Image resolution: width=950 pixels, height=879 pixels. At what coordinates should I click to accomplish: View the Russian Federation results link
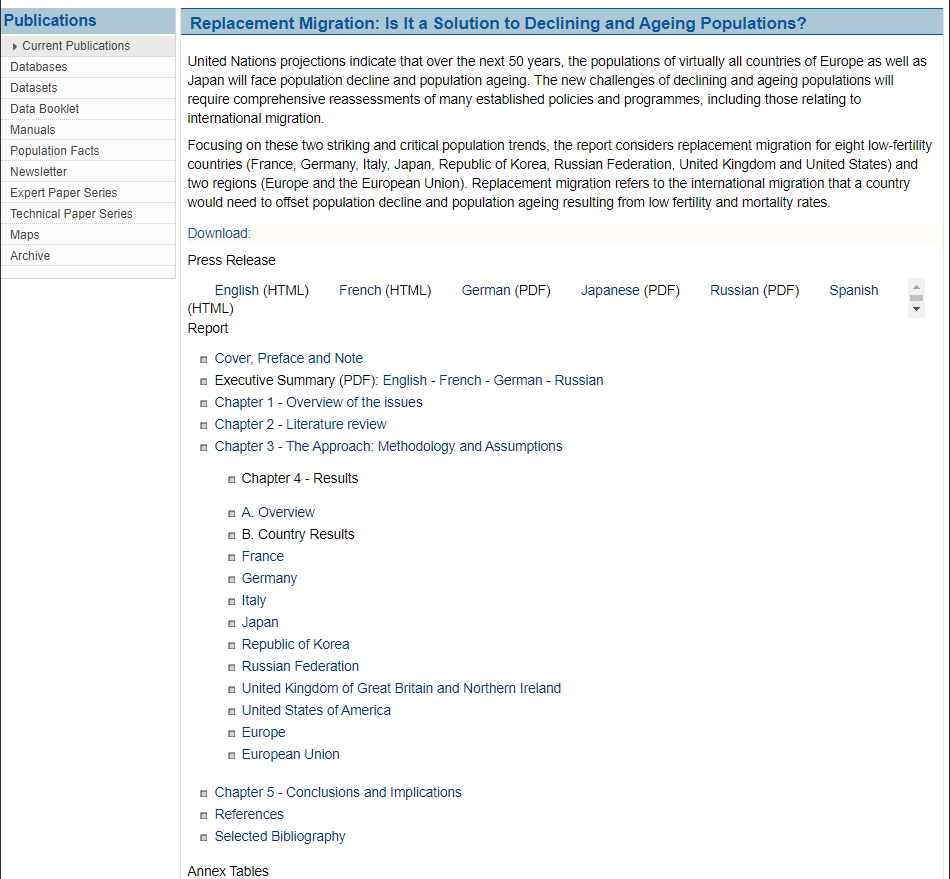pos(300,666)
